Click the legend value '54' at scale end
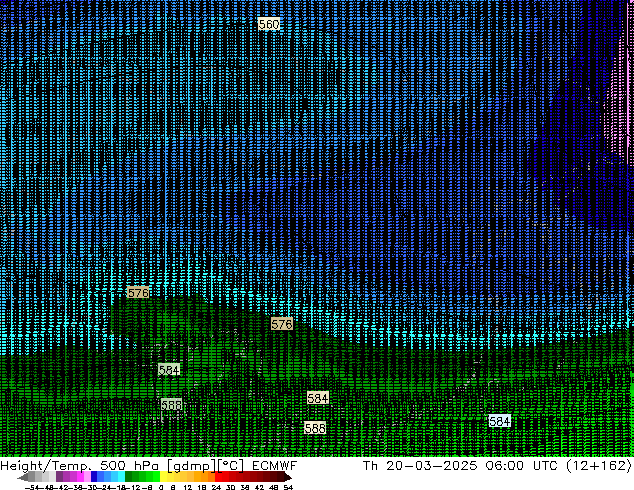 [x=287, y=487]
